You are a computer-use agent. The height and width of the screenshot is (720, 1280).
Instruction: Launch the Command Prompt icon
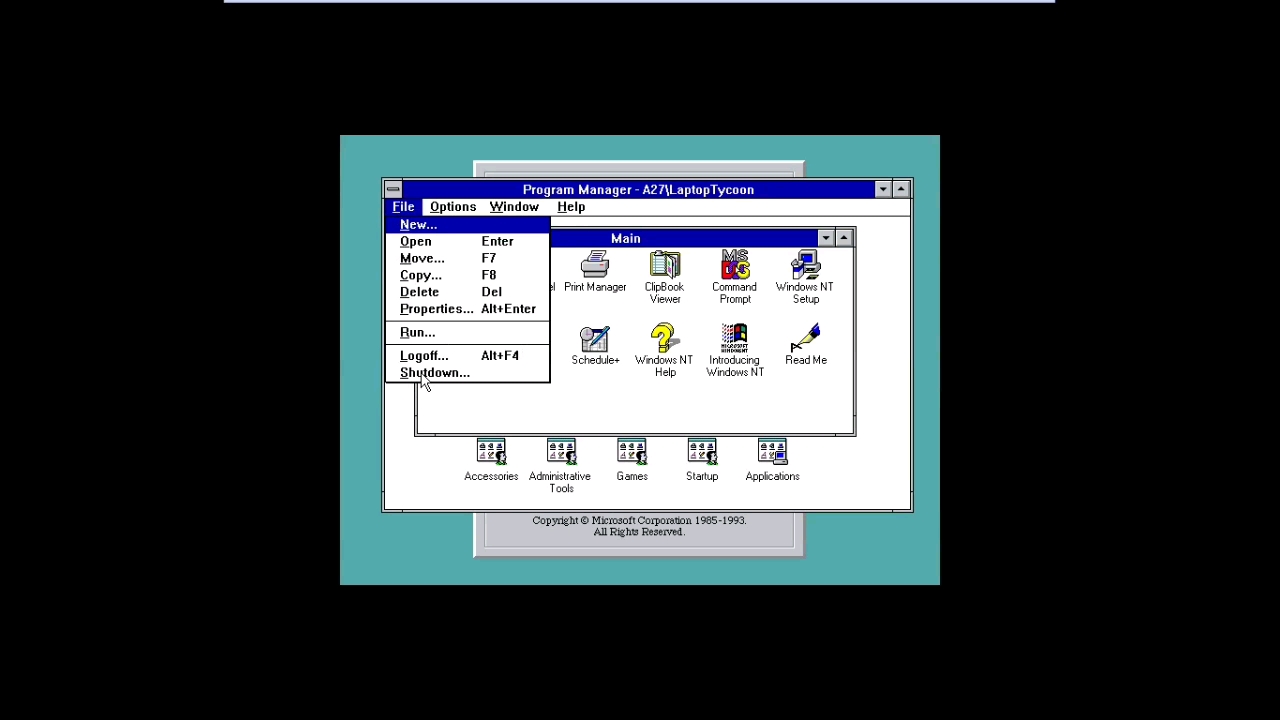735,277
